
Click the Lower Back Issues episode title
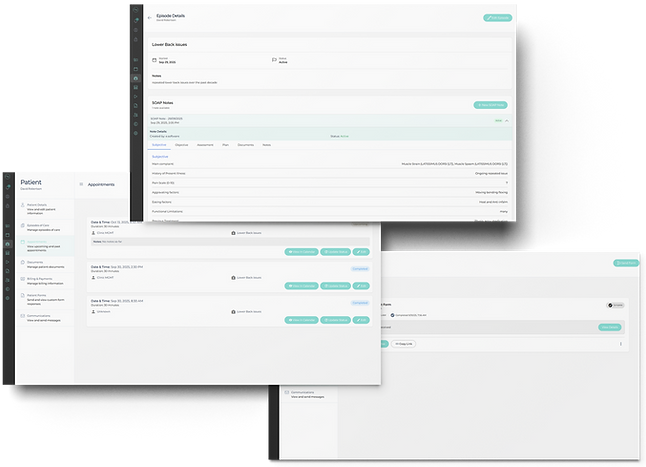[169, 44]
